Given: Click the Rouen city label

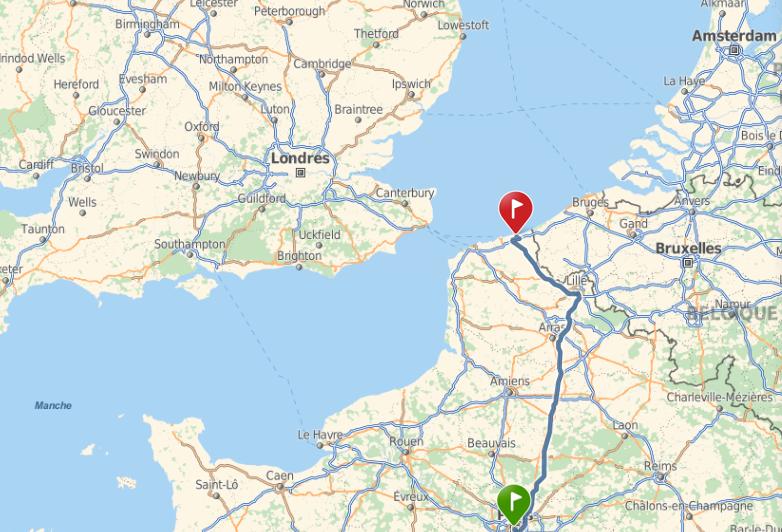Looking at the screenshot, I should pyautogui.click(x=406, y=441).
